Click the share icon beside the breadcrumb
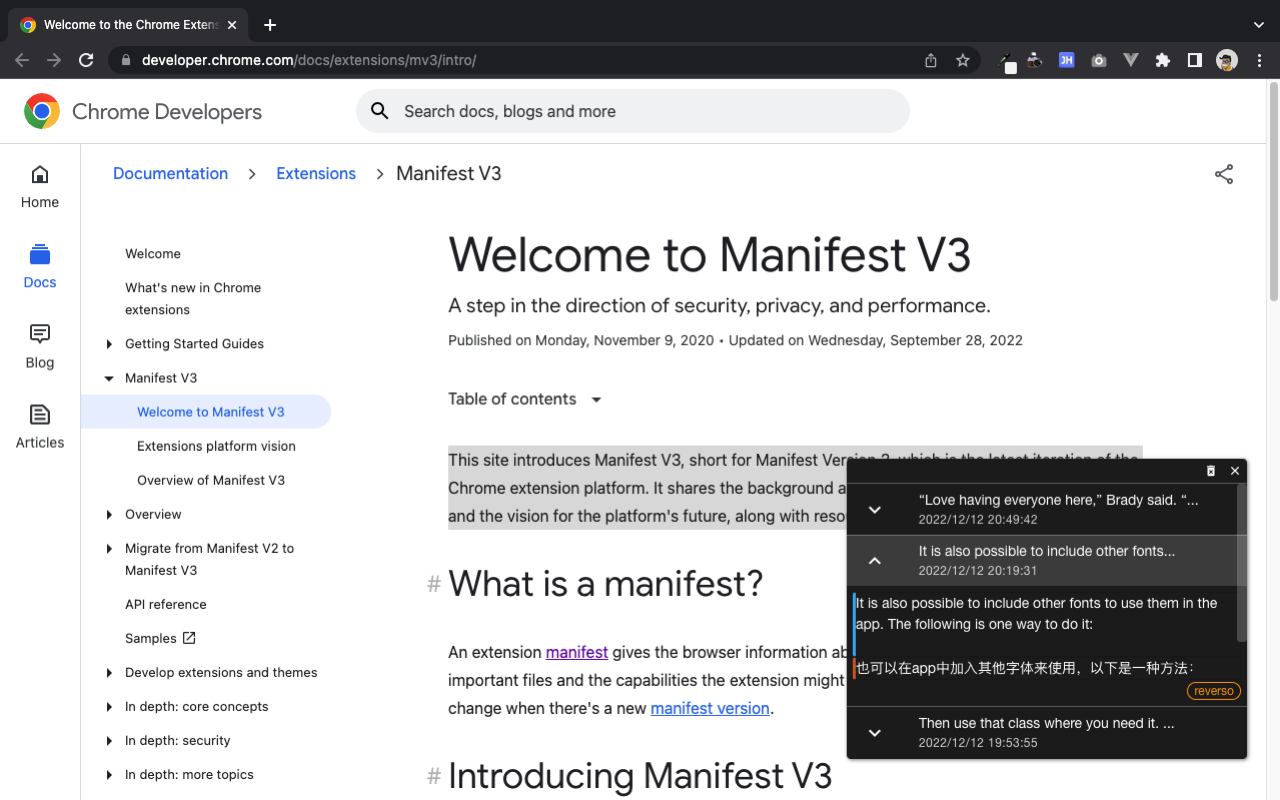Image resolution: width=1280 pixels, height=800 pixels. click(1224, 174)
